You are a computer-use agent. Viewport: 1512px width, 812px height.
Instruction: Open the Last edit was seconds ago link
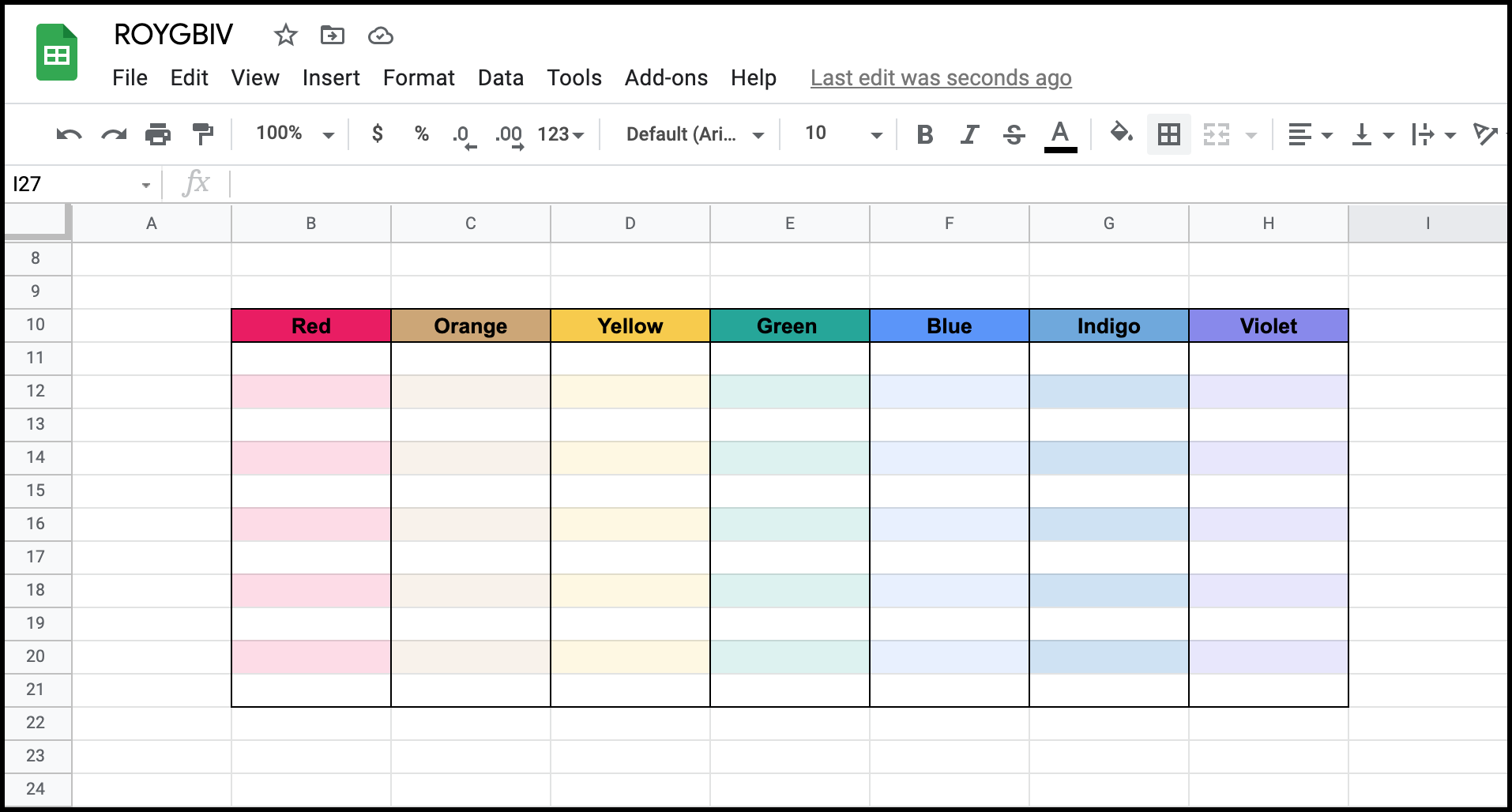click(940, 77)
